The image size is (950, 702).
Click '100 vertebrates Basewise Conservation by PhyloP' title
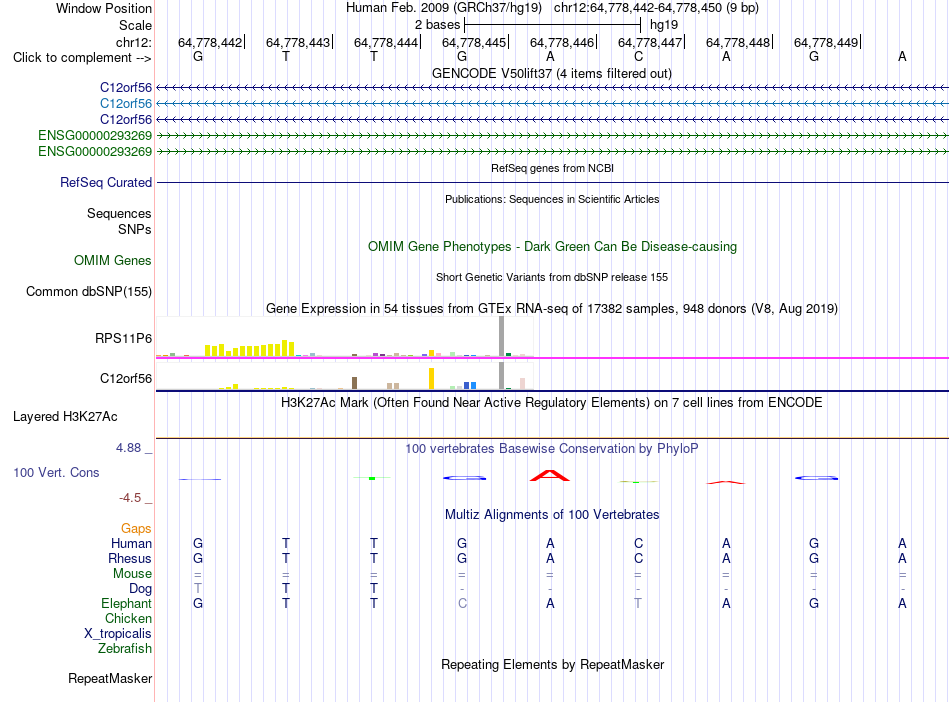[552, 449]
